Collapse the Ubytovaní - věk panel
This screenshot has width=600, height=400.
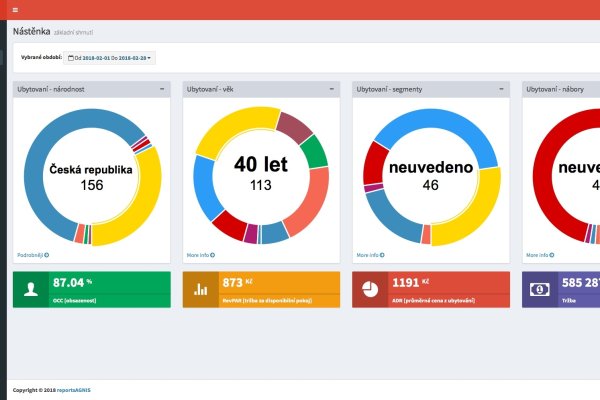point(331,89)
